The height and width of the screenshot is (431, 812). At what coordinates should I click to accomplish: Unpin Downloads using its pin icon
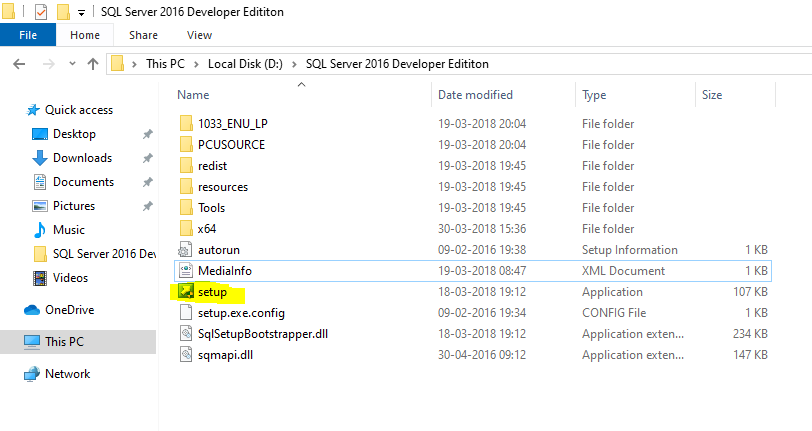[x=148, y=158]
